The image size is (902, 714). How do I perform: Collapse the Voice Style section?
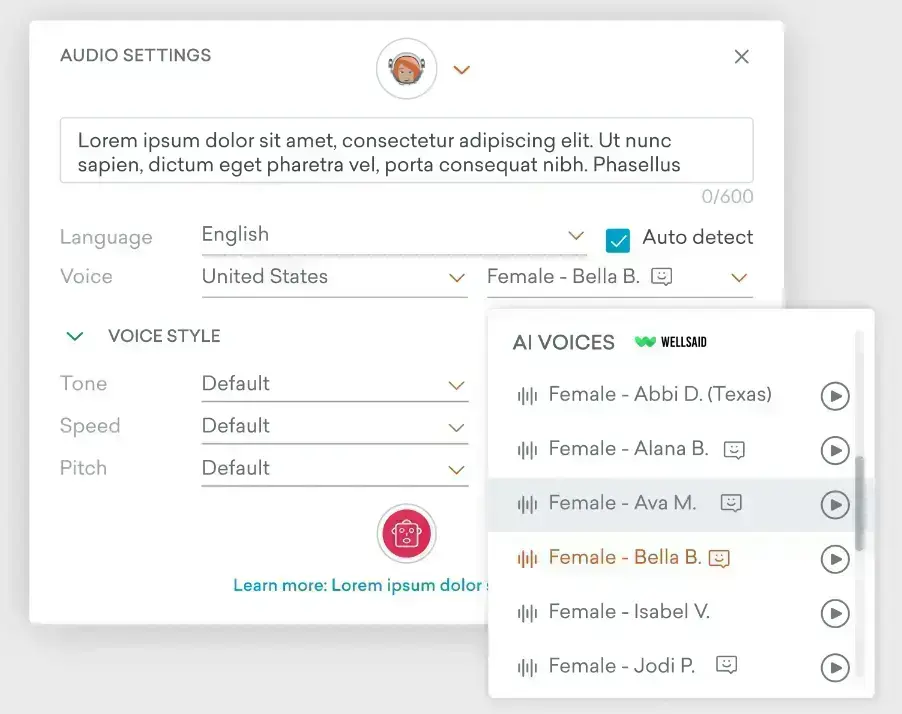75,336
